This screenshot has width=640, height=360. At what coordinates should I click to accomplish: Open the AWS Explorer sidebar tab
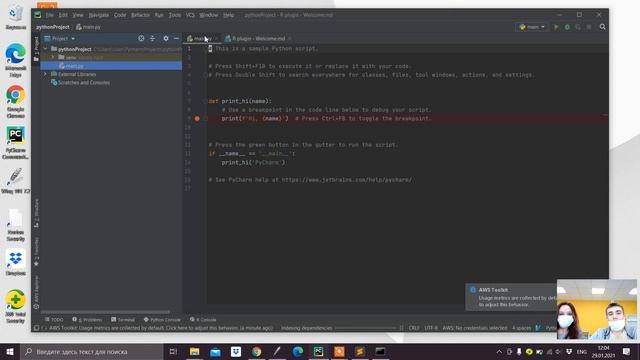(36, 292)
